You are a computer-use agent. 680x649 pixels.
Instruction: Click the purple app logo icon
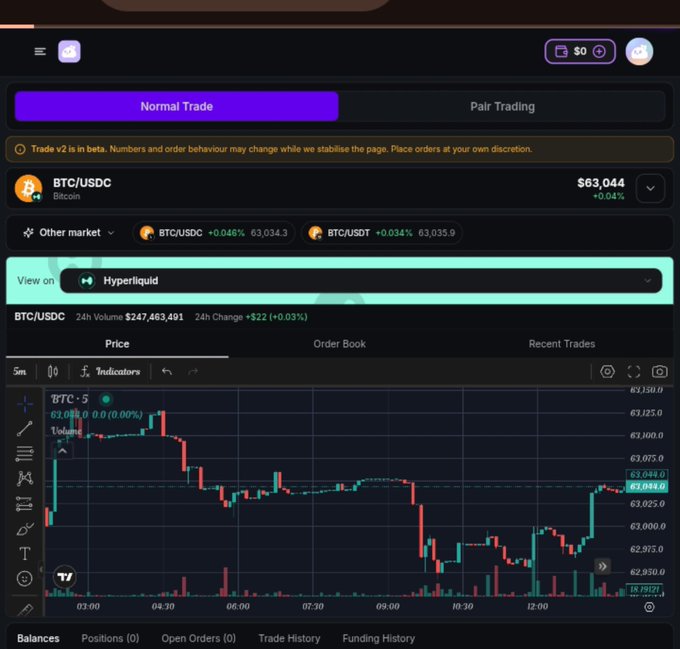[x=69, y=52]
